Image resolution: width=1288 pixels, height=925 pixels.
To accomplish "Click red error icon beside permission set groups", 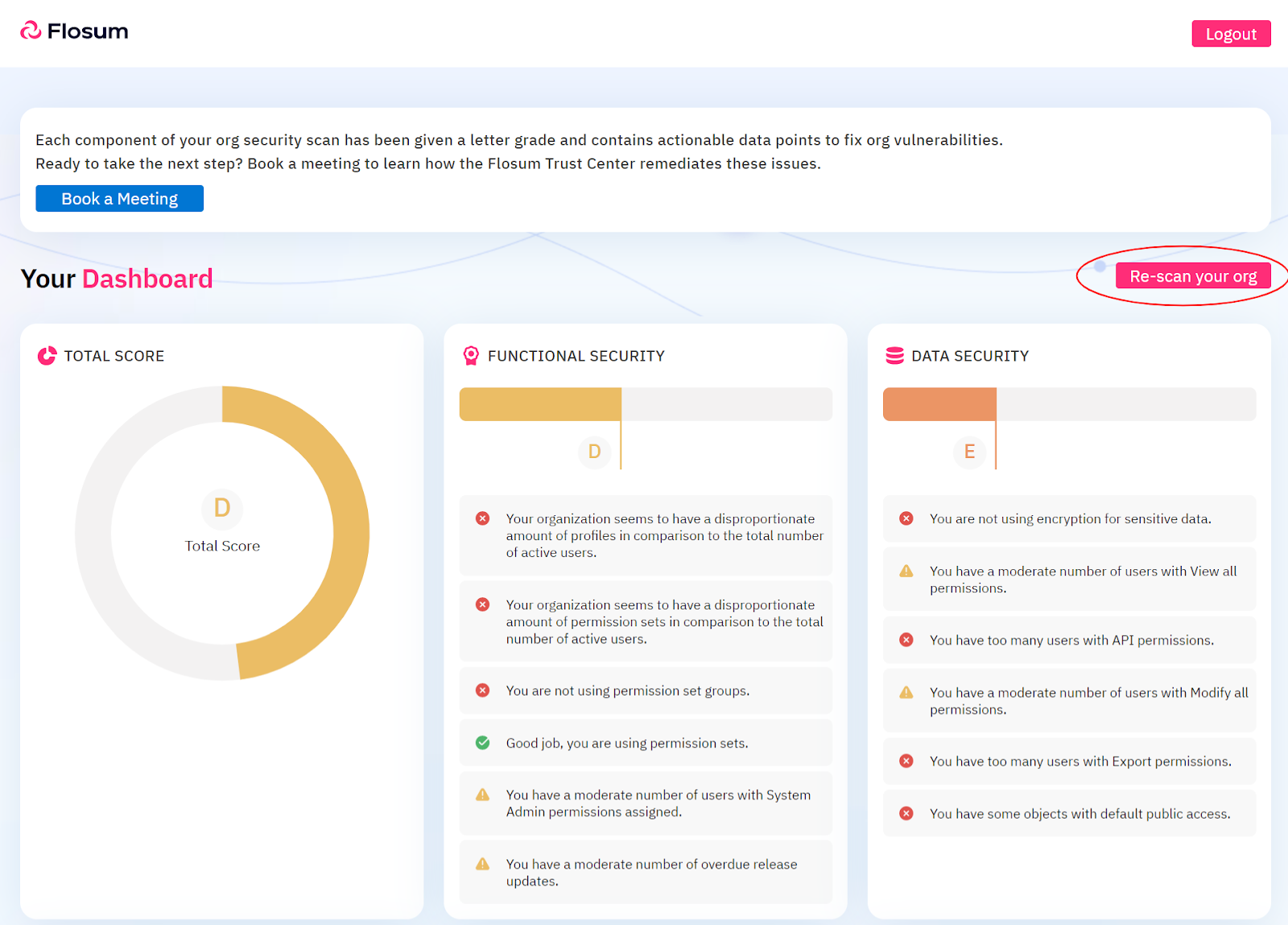I will pyautogui.click(x=483, y=691).
